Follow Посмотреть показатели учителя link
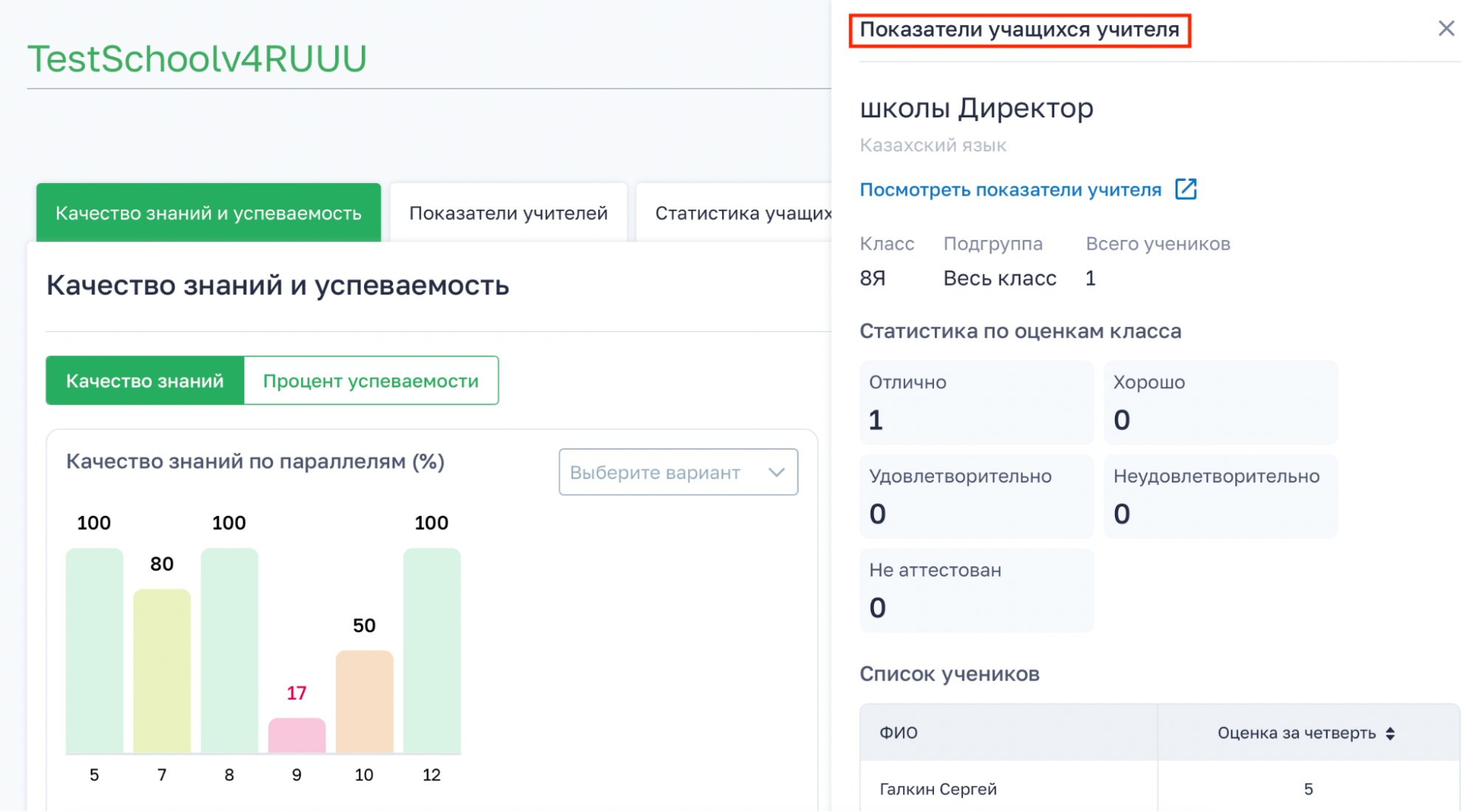This screenshot has height=812, width=1476. 1010,190
